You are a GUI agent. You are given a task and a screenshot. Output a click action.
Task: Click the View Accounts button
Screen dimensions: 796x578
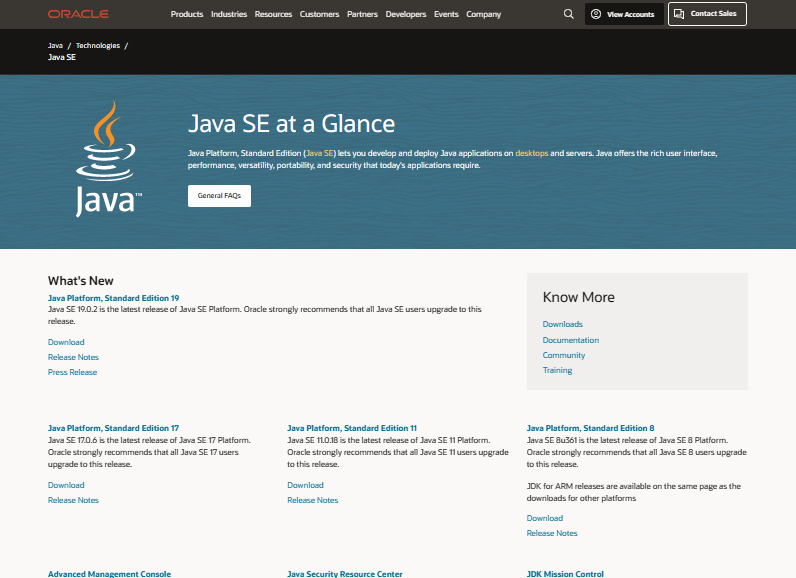[624, 14]
